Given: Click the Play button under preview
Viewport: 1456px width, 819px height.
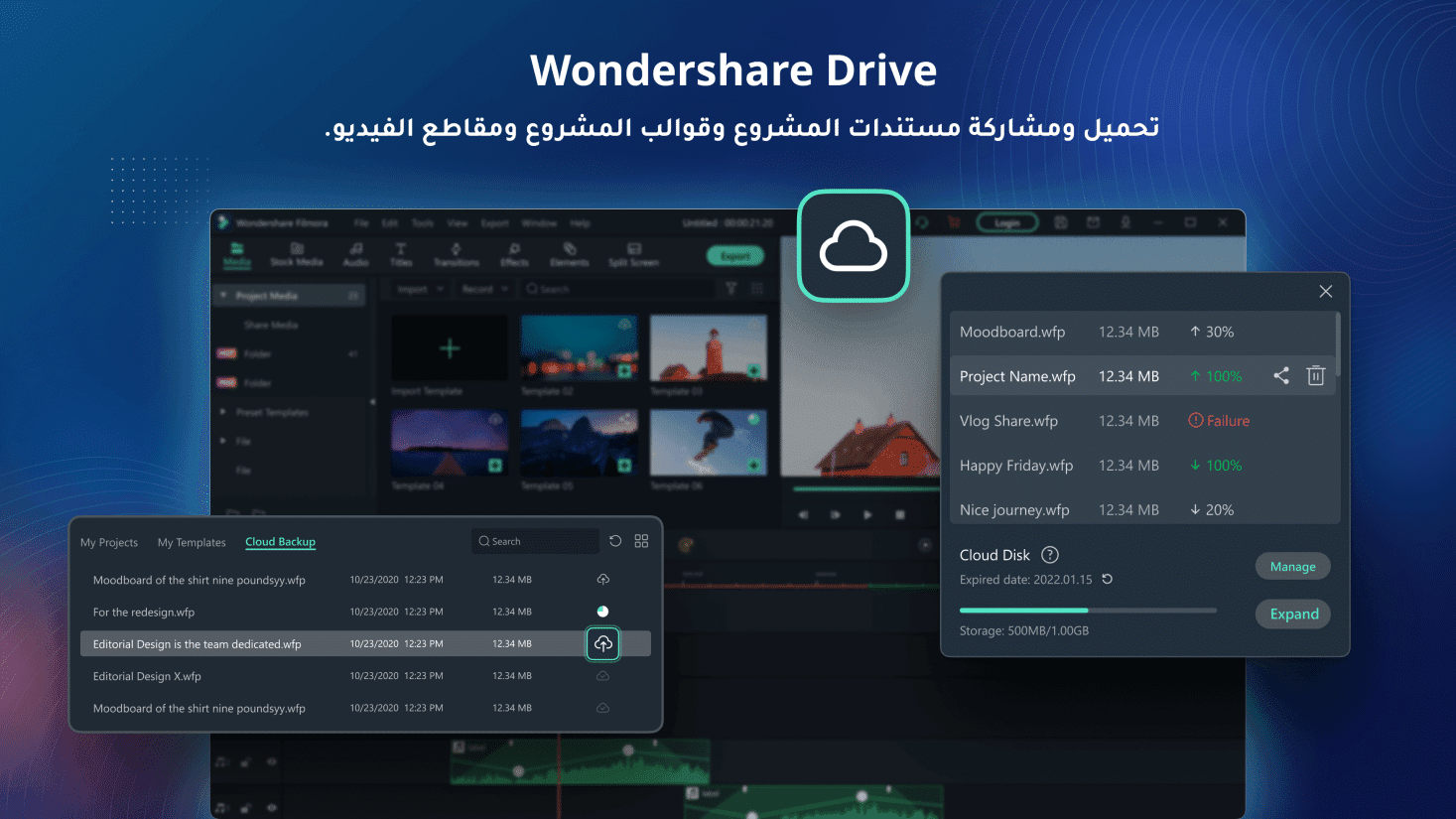Looking at the screenshot, I should [867, 514].
